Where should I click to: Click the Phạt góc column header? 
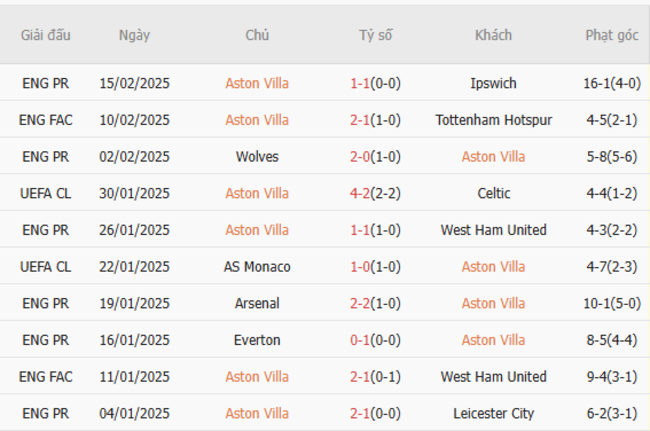611,35
